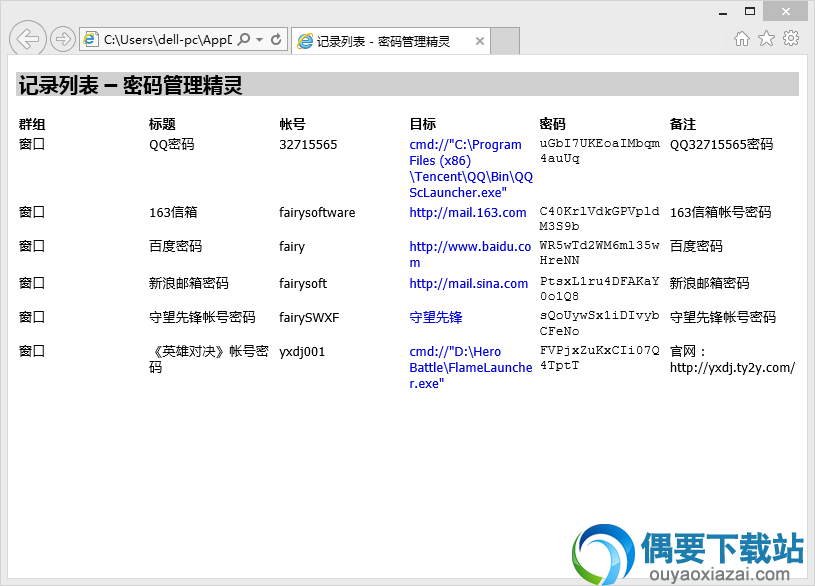Screen dimensions: 815x586
Task: Click the fairysoft account cell
Action: click(x=303, y=283)
